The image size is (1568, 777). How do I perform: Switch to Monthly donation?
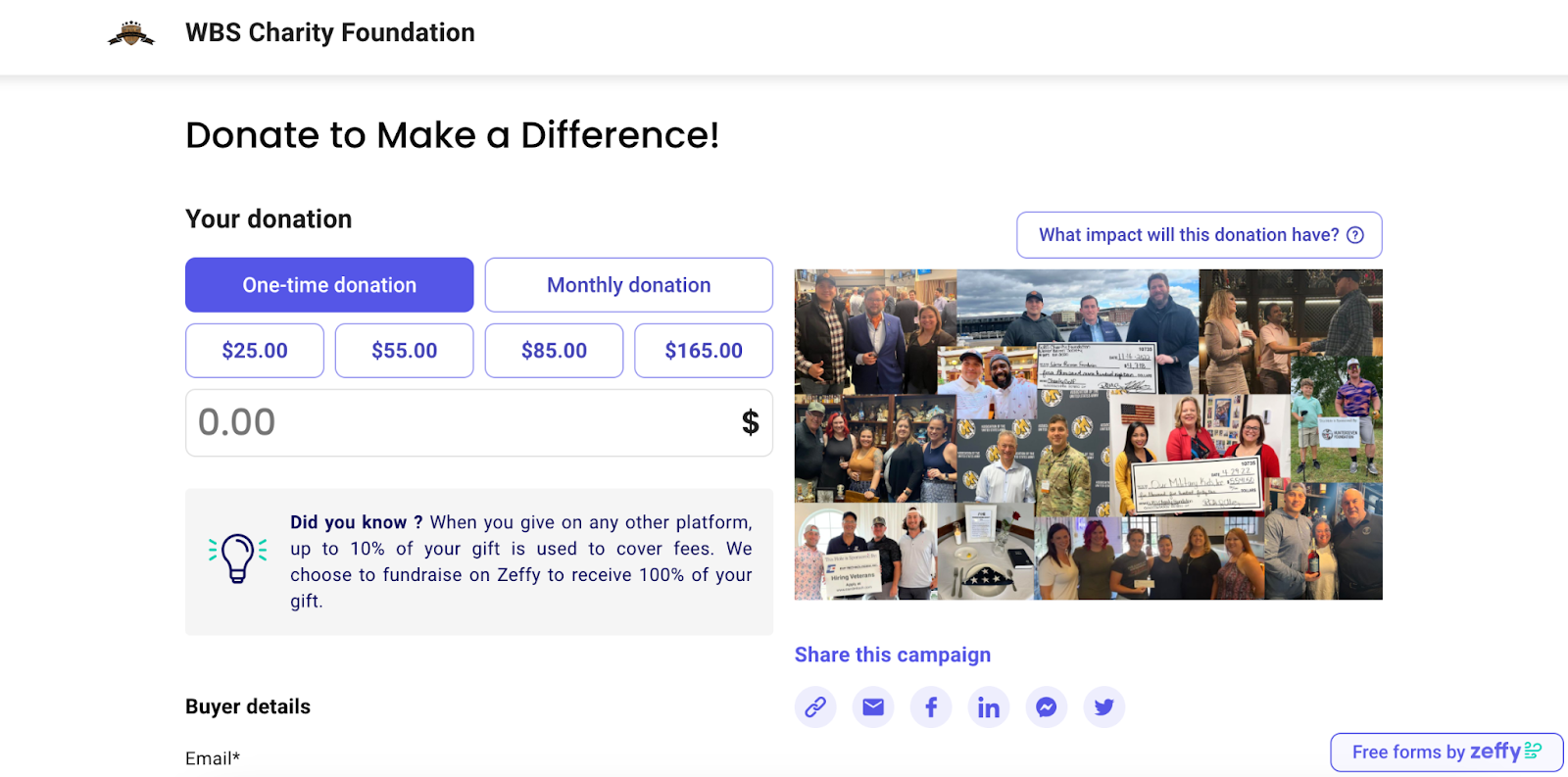[628, 285]
